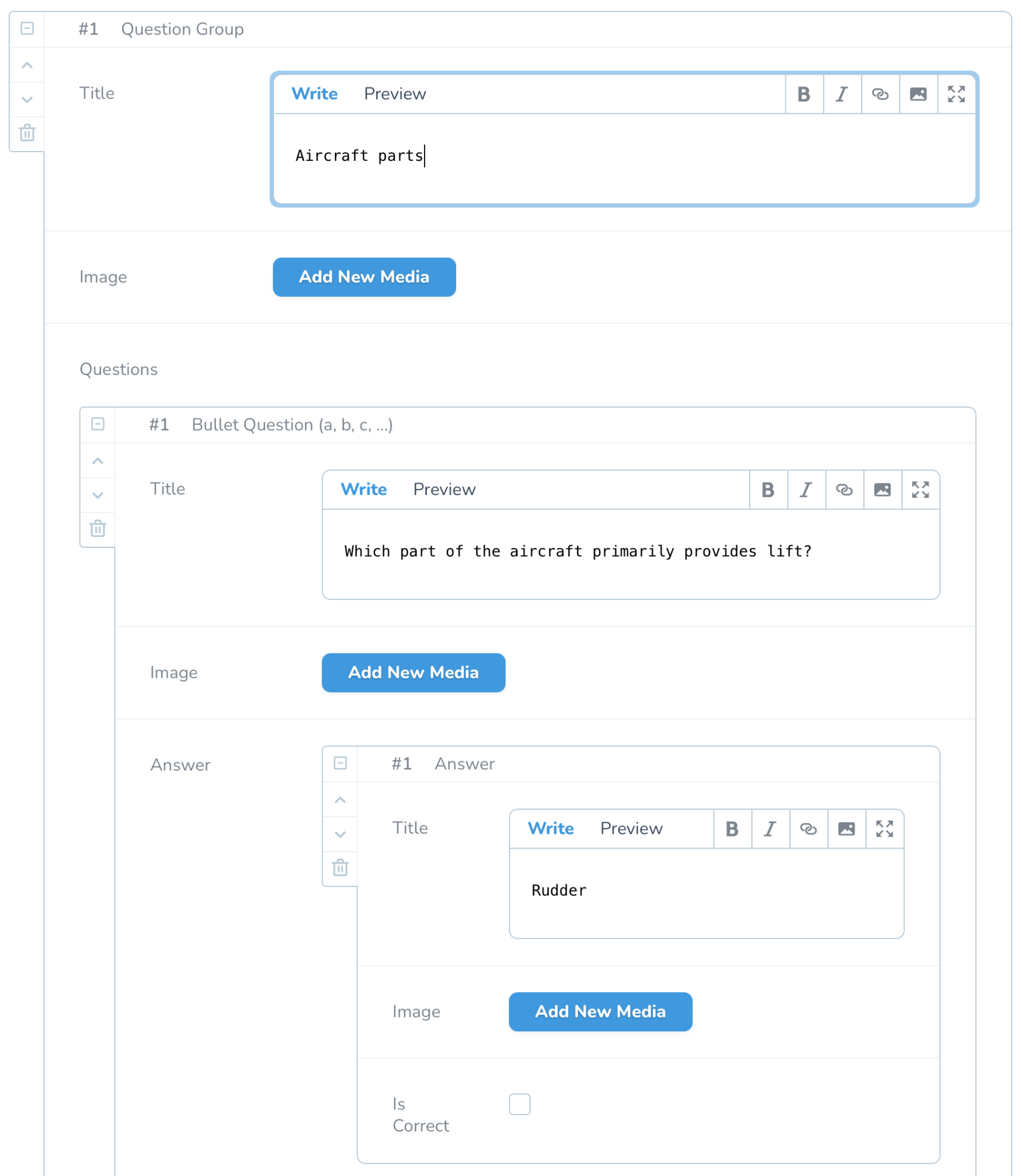Move Bullet Question #1 down
This screenshot has height=1176, width=1022.
coord(98,495)
